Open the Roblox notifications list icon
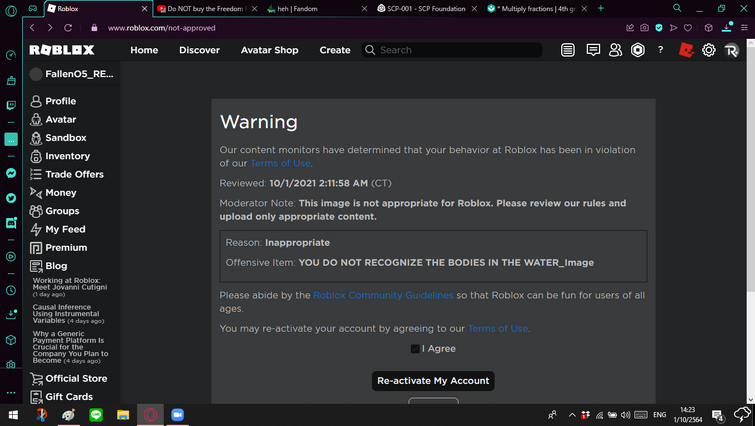This screenshot has width=755, height=426. (x=568, y=50)
